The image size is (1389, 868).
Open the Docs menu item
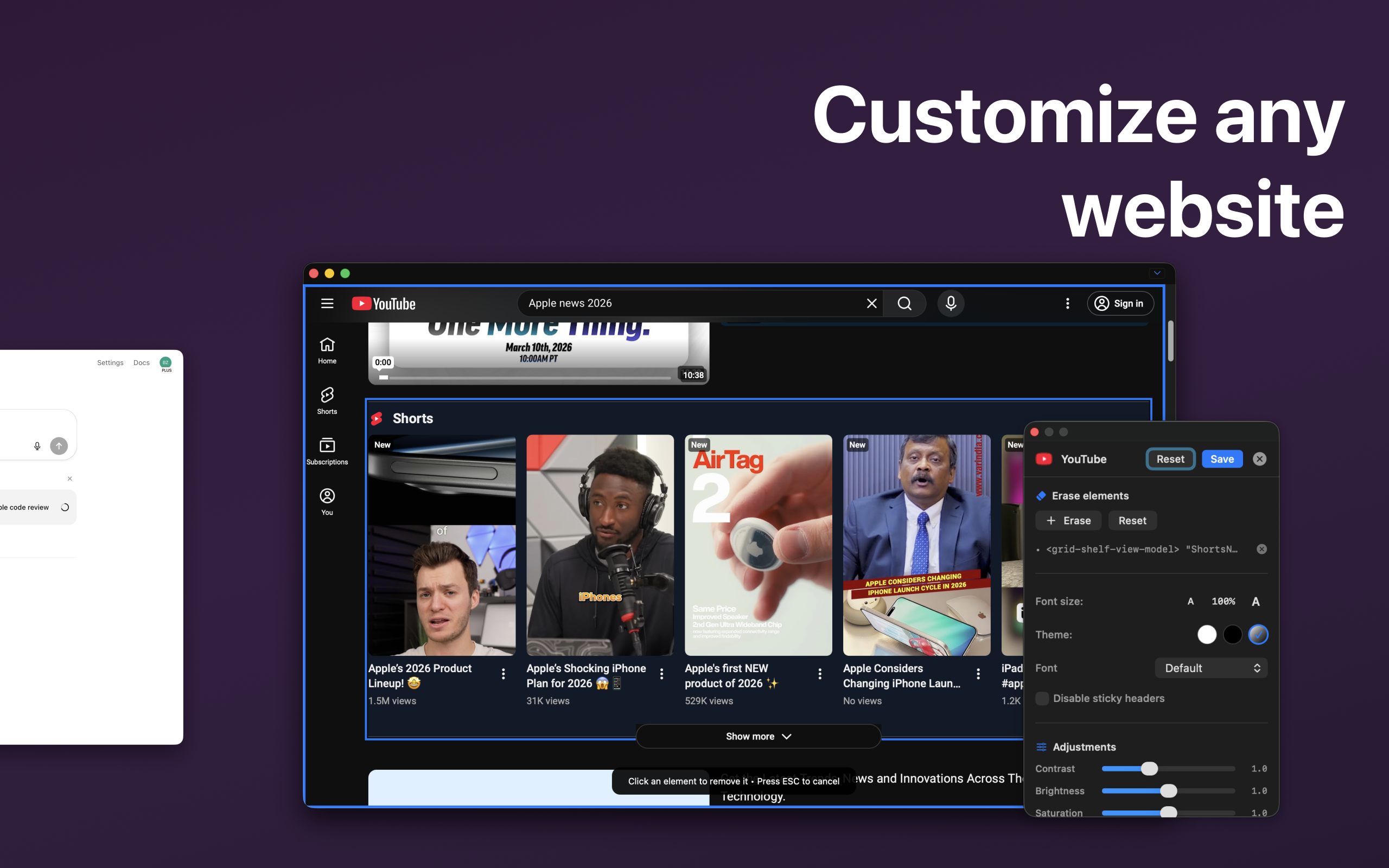click(141, 362)
